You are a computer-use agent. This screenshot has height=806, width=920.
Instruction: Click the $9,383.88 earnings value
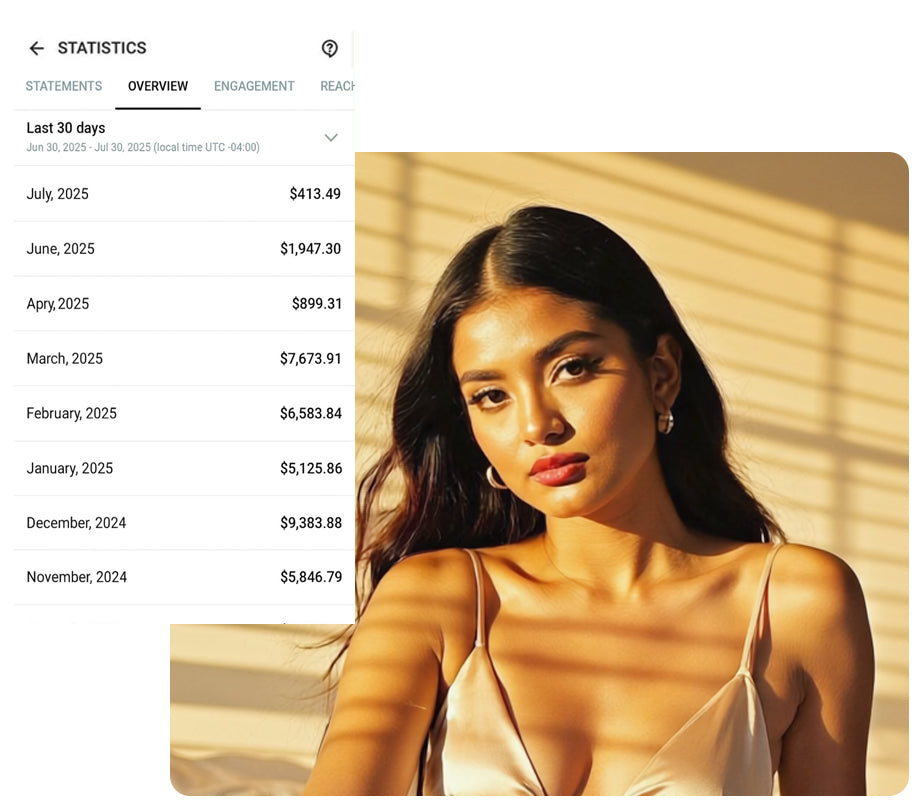pos(311,523)
